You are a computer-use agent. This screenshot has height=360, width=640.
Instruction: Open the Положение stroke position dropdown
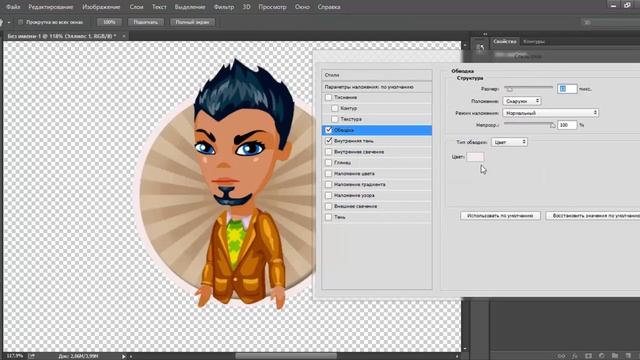pyautogui.click(x=522, y=101)
